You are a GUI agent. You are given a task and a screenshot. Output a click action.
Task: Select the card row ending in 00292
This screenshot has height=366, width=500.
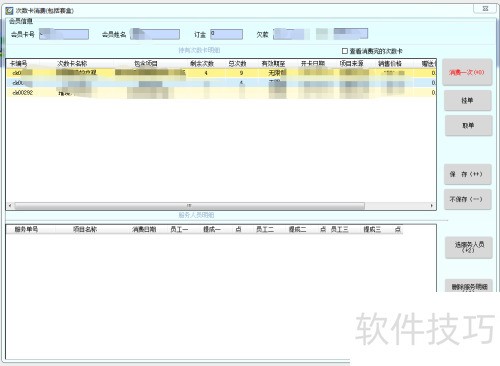(x=221, y=93)
